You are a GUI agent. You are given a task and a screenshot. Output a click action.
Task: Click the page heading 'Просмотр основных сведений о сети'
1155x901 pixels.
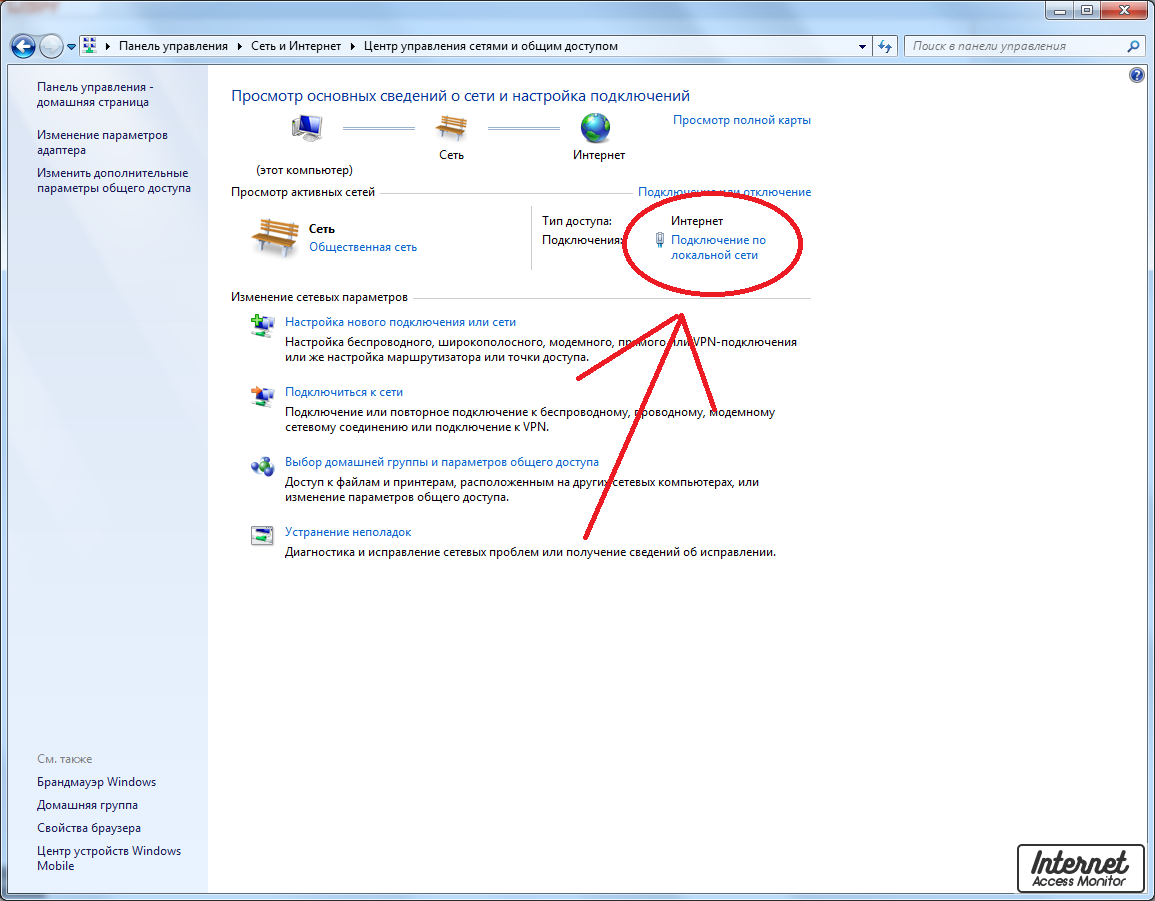[x=460, y=96]
